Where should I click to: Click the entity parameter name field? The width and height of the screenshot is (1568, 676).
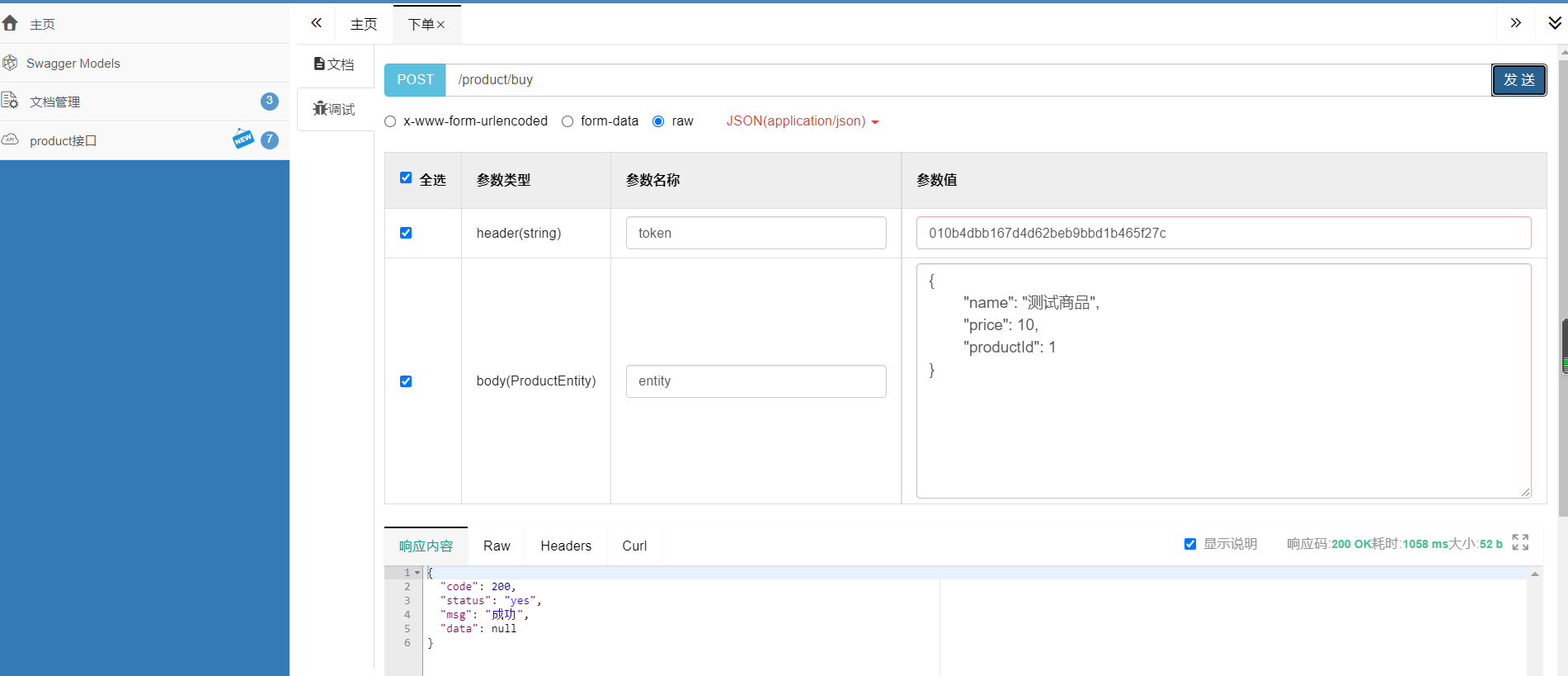click(x=756, y=381)
